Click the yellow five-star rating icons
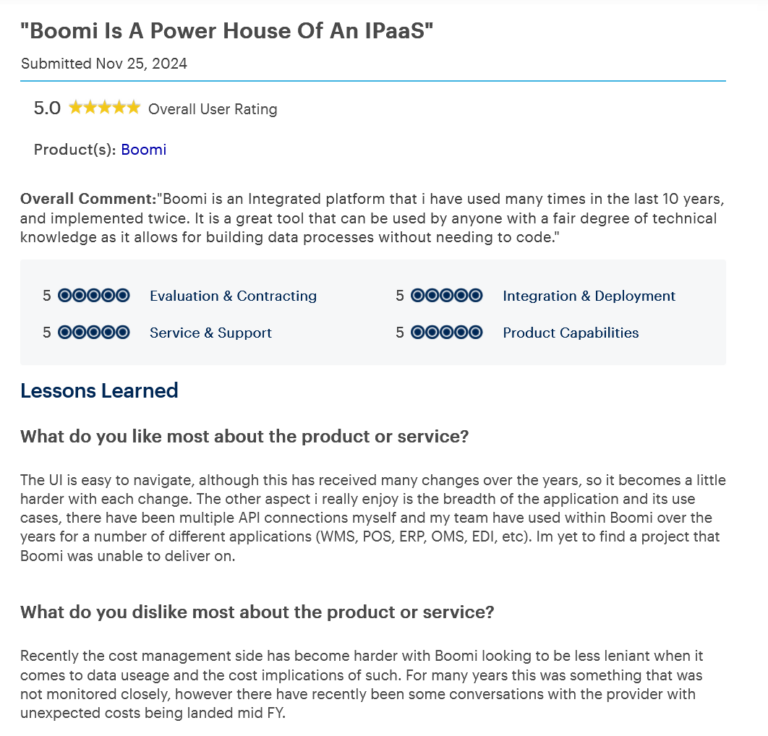The width and height of the screenshot is (768, 736). pyautogui.click(x=104, y=108)
